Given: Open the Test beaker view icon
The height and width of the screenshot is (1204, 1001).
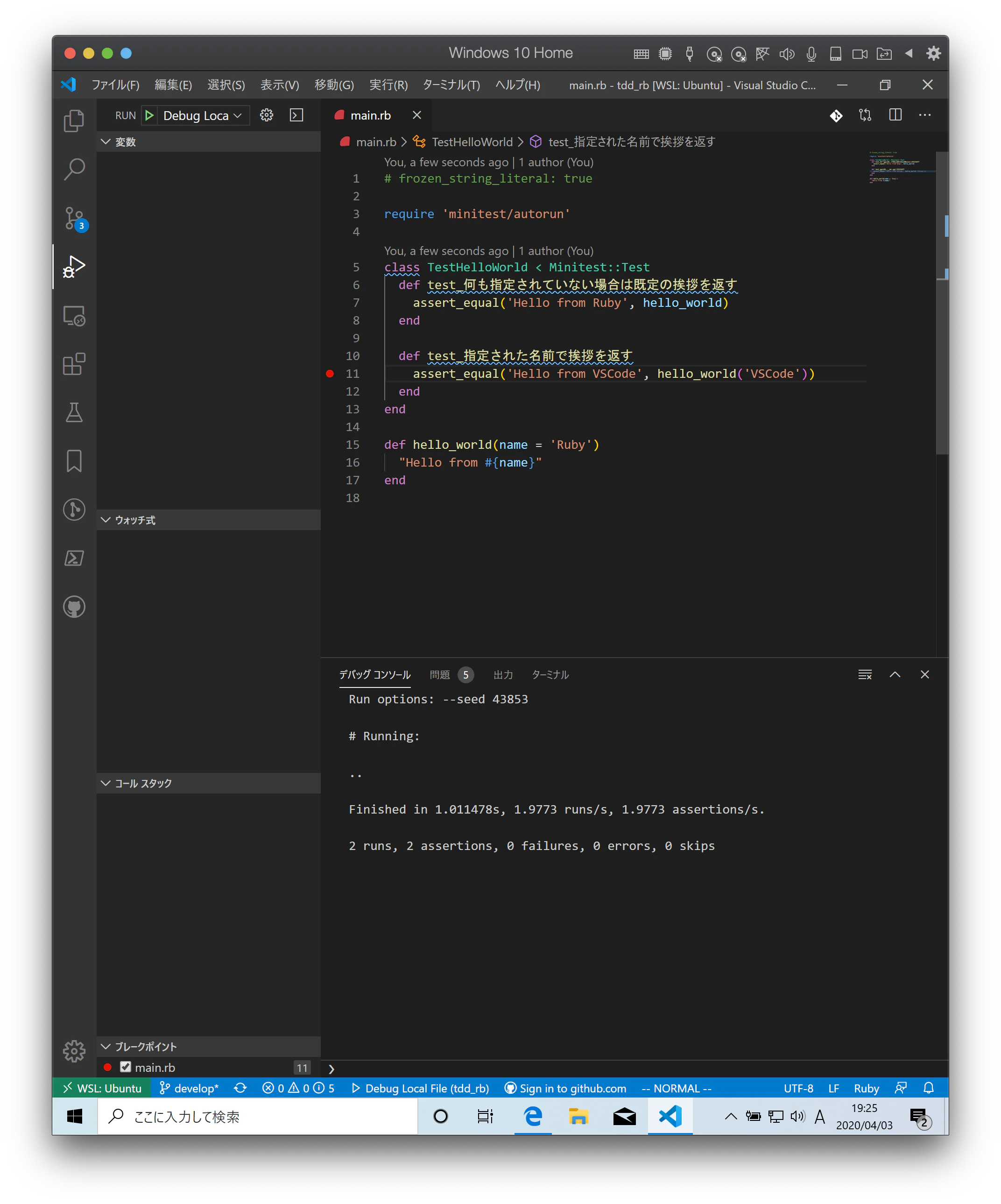Looking at the screenshot, I should coord(74,412).
